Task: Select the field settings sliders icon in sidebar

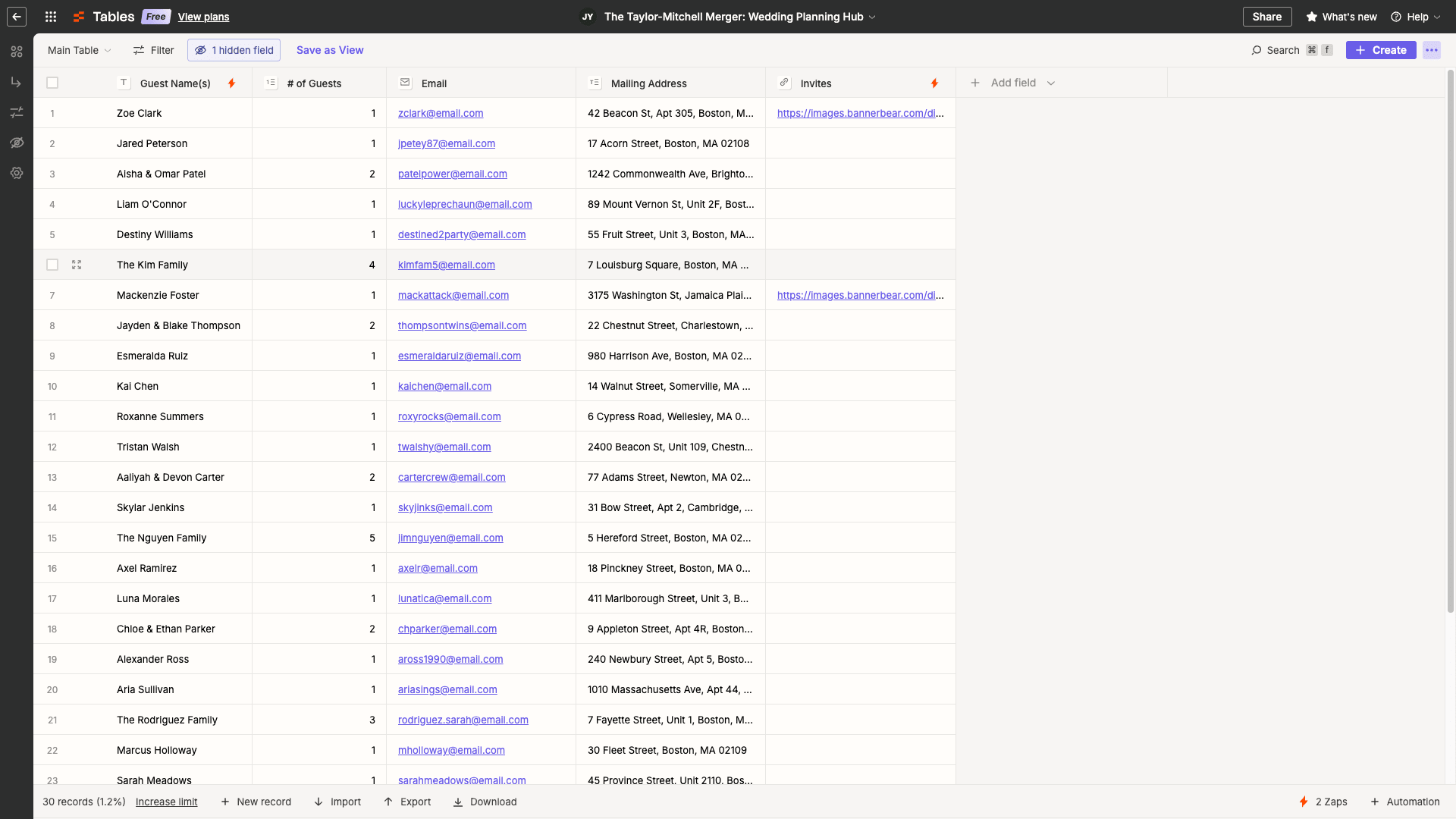Action: point(17,111)
